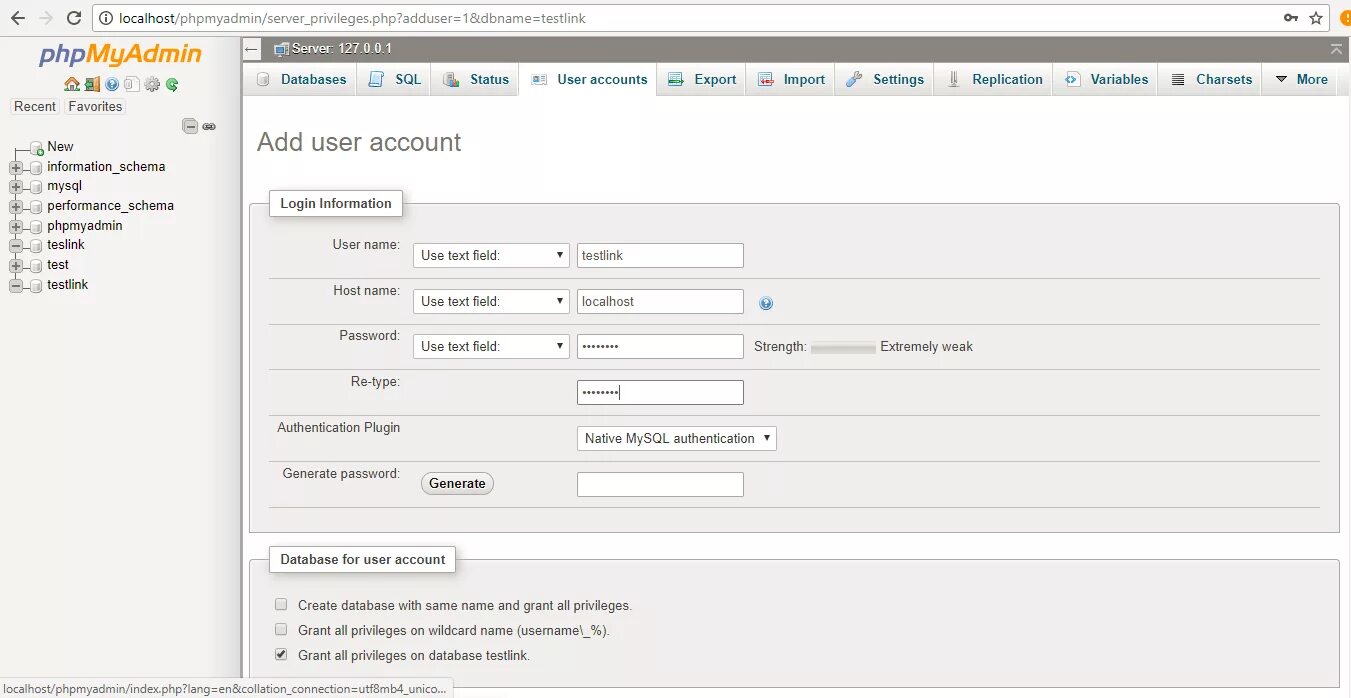Check Create database with same name option

pos(281,605)
